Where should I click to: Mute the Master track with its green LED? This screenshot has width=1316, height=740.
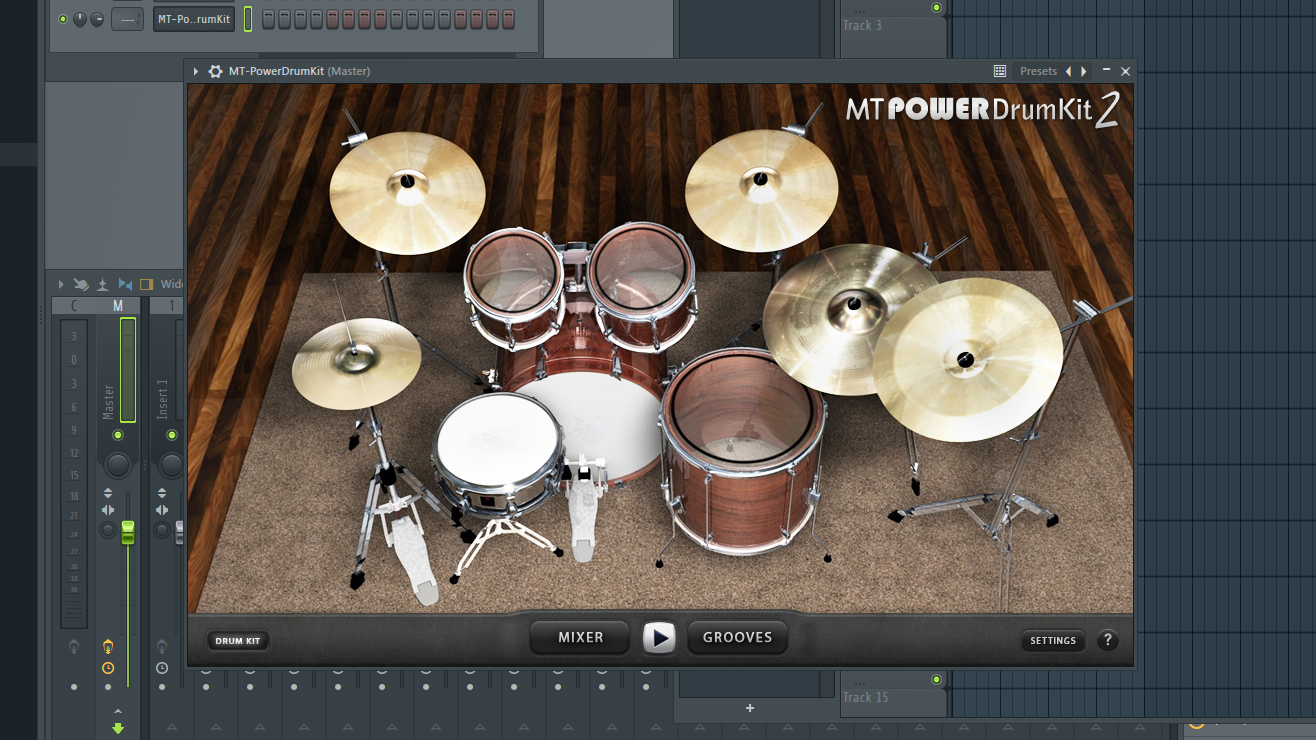(x=118, y=435)
